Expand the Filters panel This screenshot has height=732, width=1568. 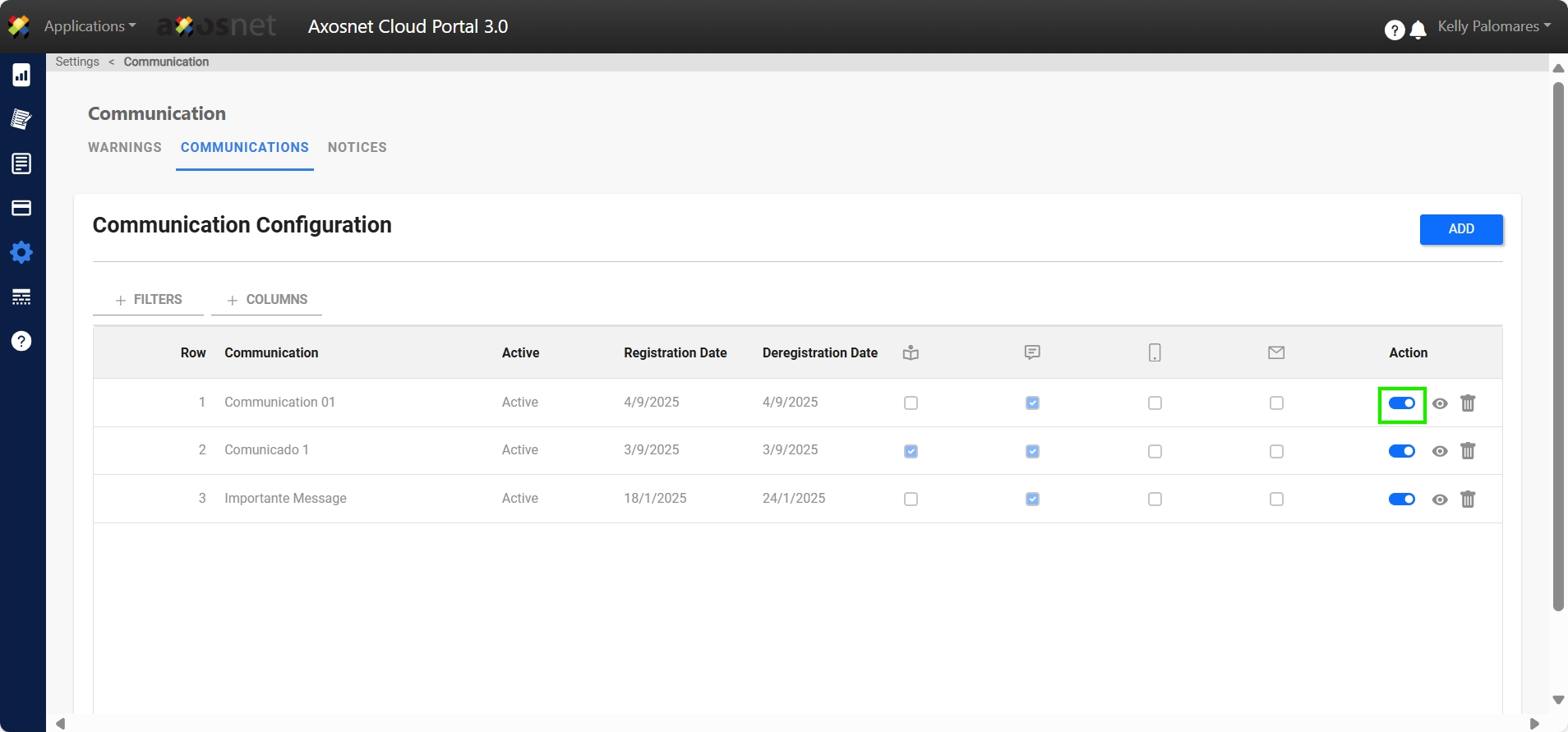(x=149, y=300)
